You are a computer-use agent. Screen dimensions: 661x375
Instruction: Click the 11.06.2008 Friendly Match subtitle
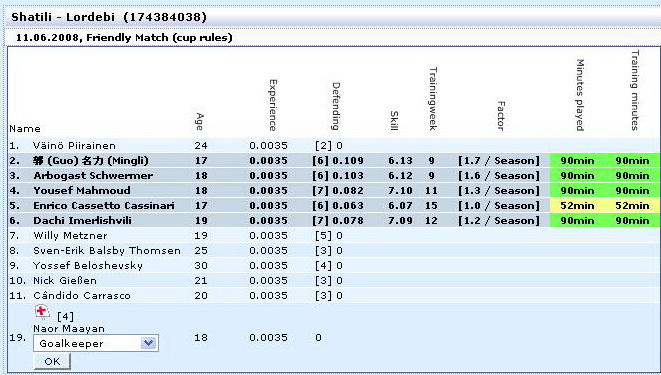124,38
